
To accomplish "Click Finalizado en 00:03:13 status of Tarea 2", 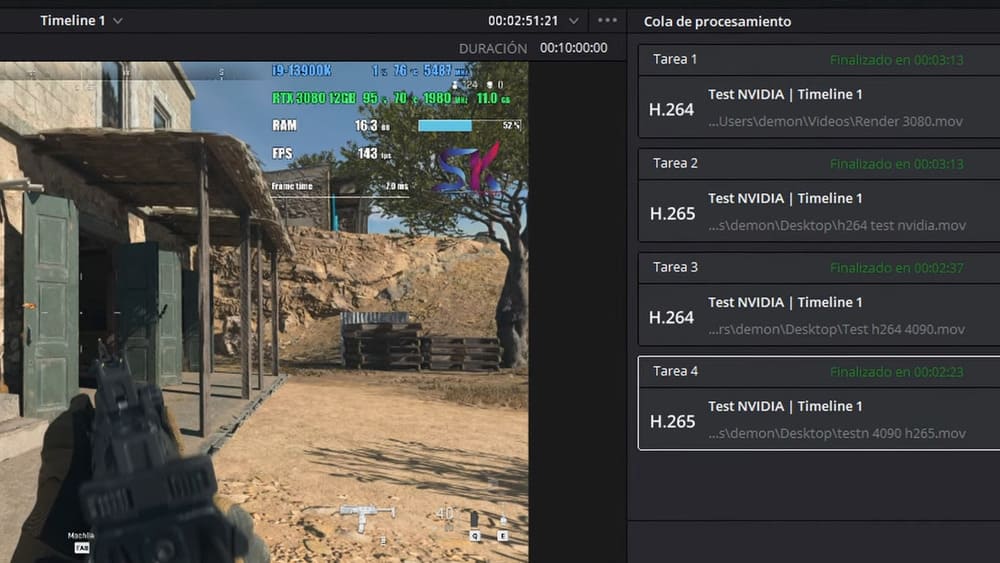I will (897, 164).
